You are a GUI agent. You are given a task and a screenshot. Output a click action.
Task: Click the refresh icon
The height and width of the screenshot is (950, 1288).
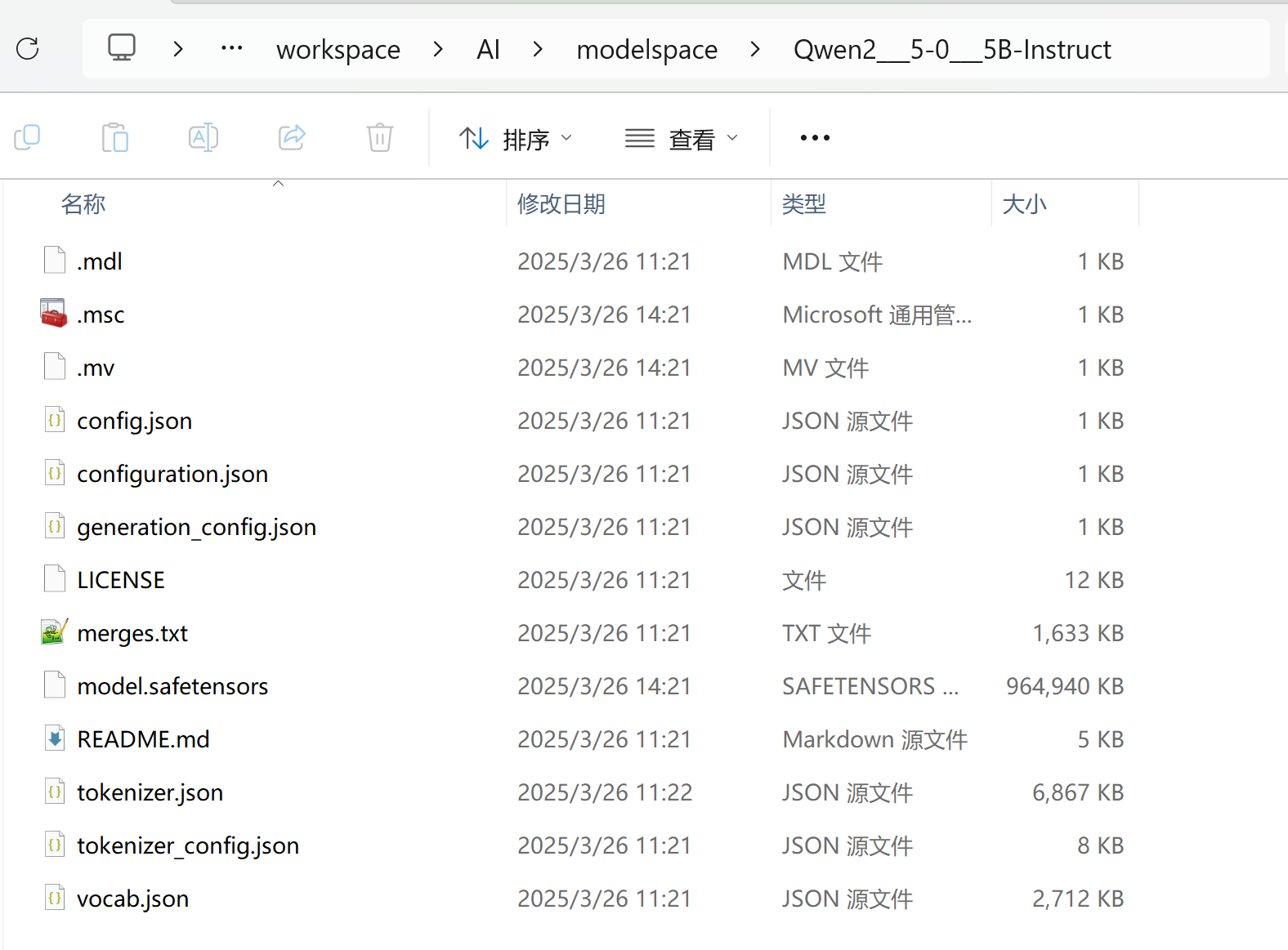28,49
